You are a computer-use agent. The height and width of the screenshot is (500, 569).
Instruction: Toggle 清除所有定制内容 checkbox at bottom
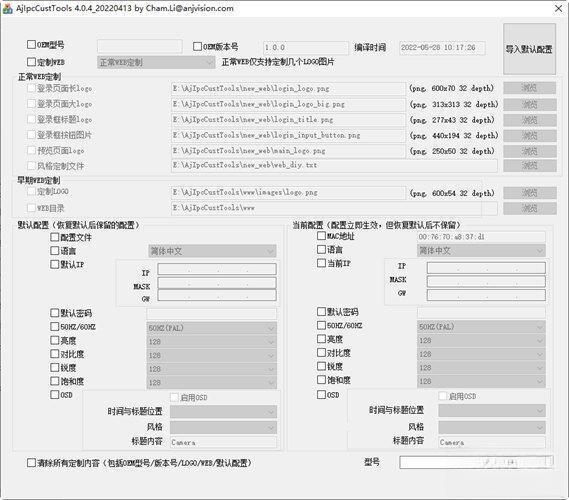(x=31, y=463)
